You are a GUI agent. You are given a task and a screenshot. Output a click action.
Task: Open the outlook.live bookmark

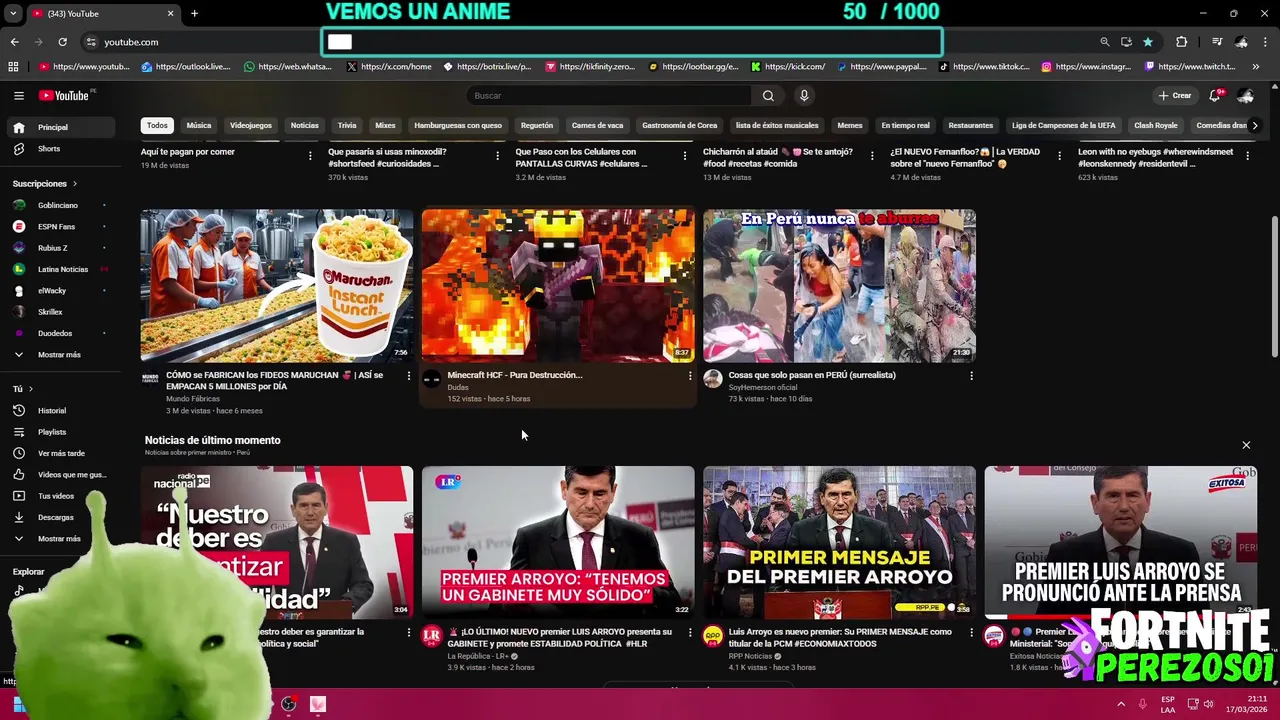(186, 67)
